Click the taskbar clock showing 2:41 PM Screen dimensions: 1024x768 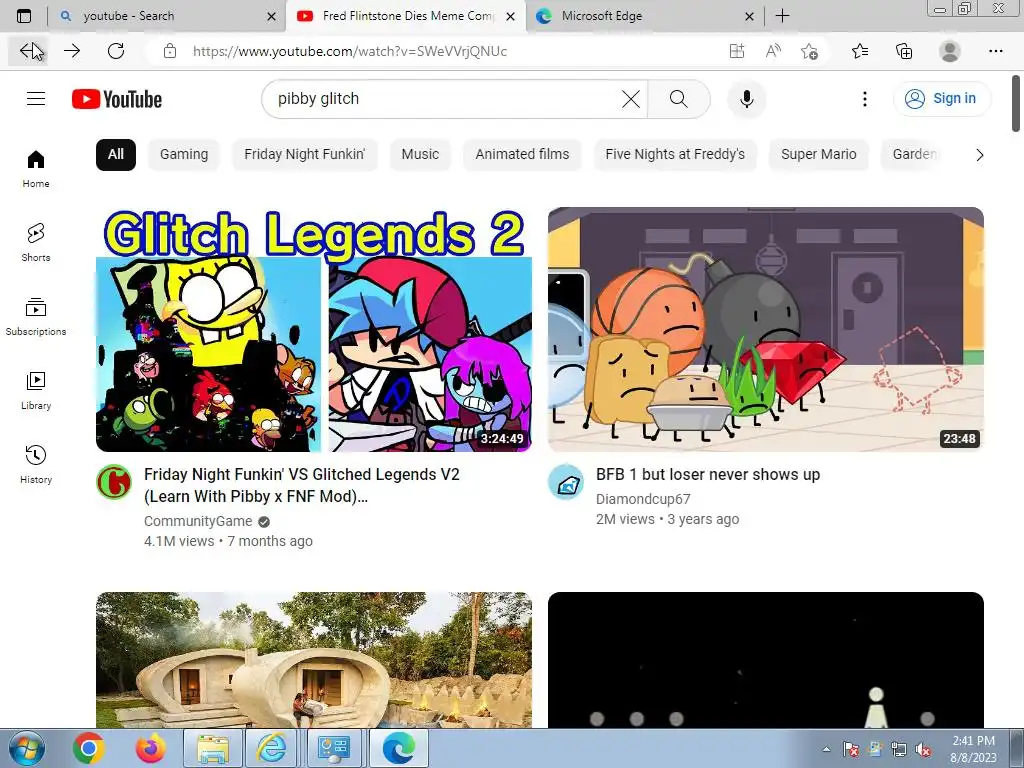(973, 749)
